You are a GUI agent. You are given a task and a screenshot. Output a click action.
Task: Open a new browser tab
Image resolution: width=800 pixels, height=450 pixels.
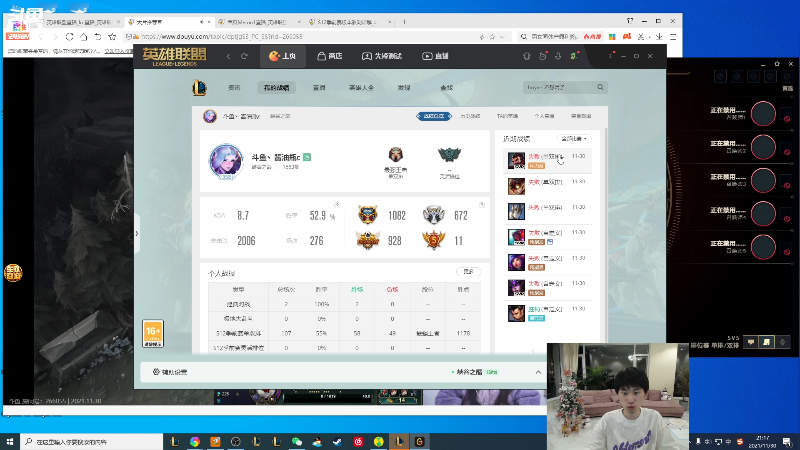click(404, 22)
